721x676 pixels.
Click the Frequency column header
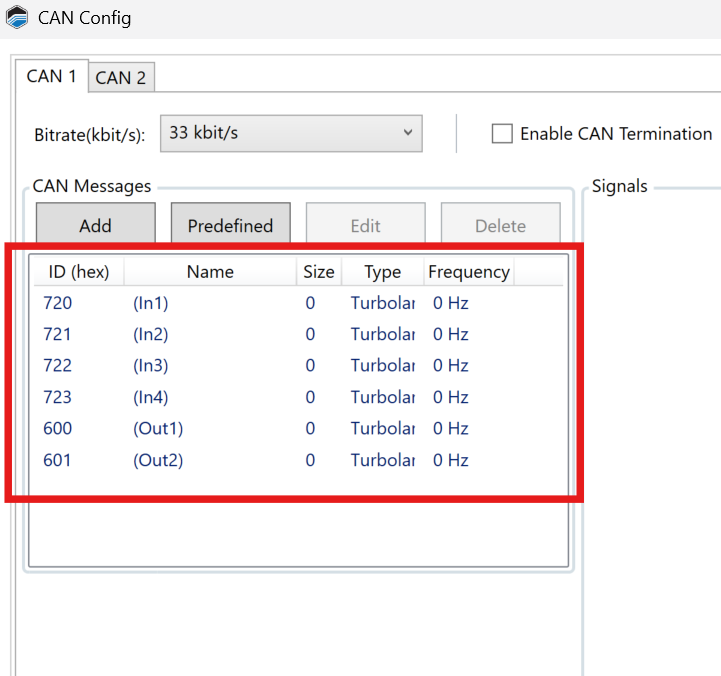[x=468, y=272]
